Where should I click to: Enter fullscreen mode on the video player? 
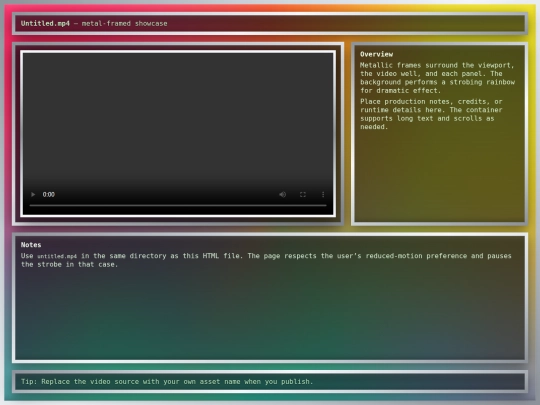tap(303, 195)
